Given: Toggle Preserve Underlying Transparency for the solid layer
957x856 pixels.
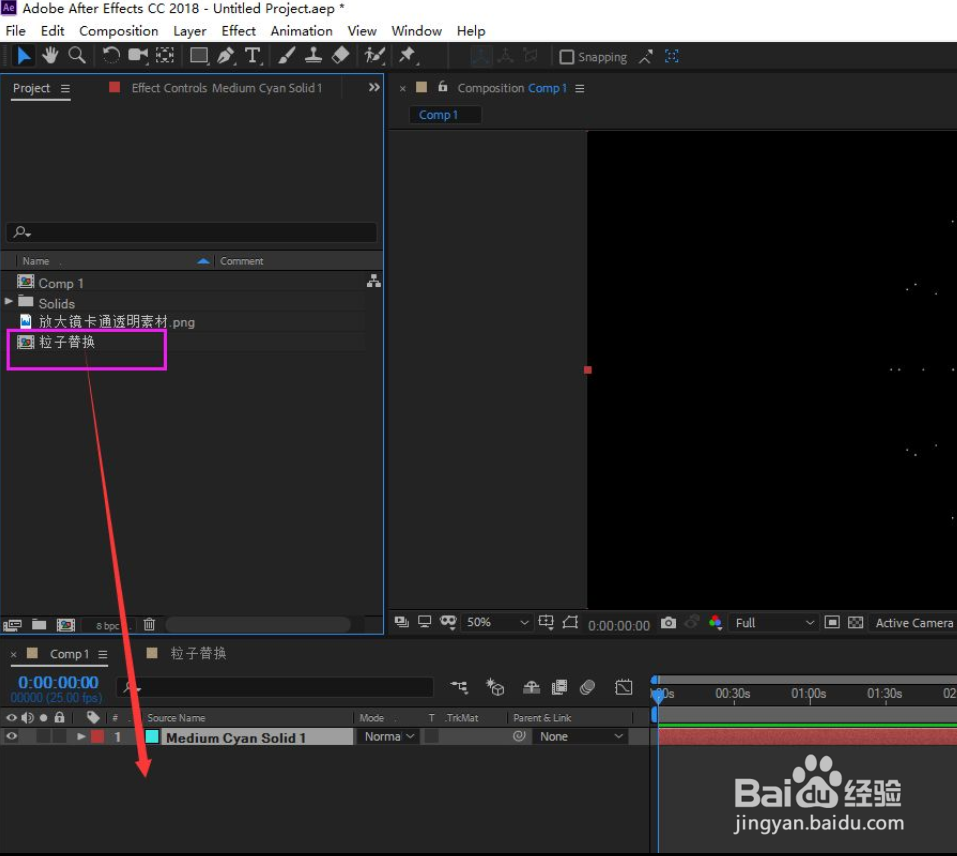Looking at the screenshot, I should [432, 736].
